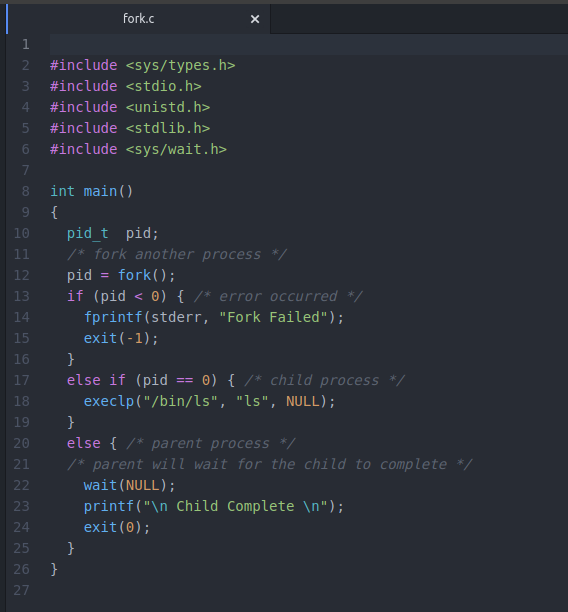
Task: Click the '<sys/wait.h>' header name
Action: pos(176,149)
